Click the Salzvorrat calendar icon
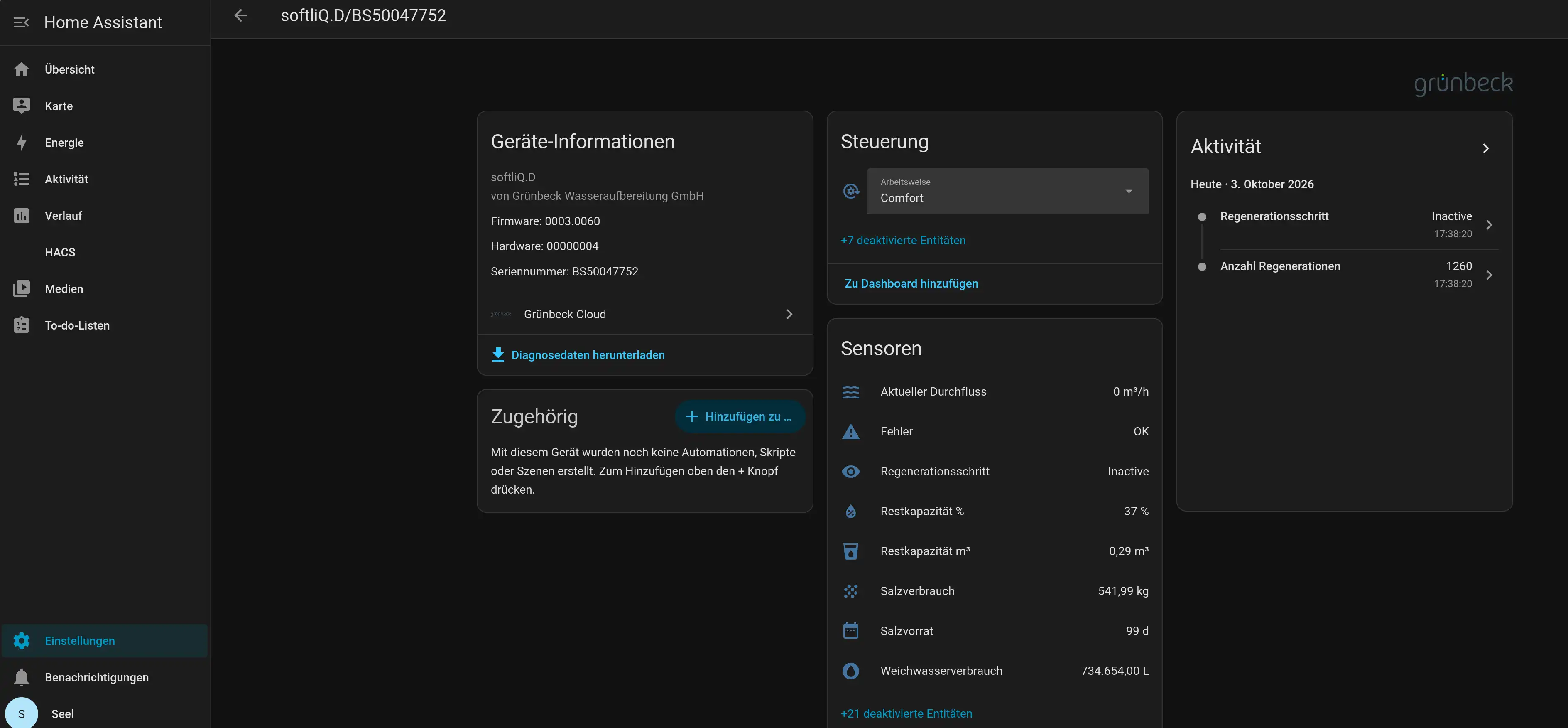This screenshot has width=1568, height=728. click(850, 631)
